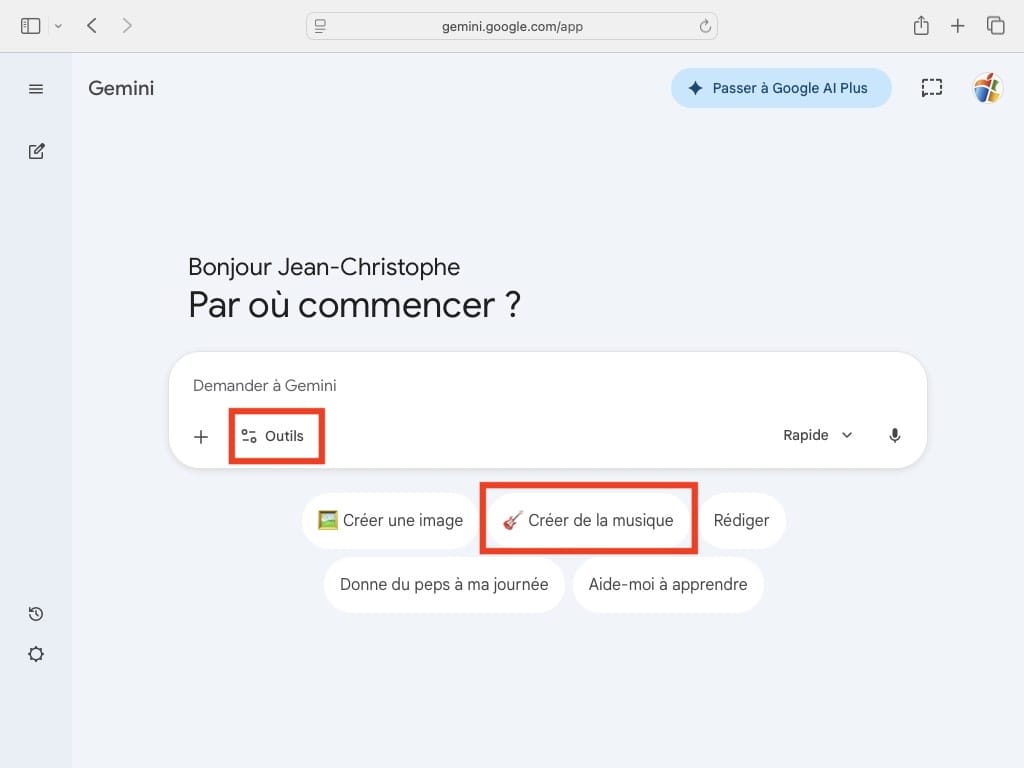Select the Créer une image suggestion

[x=390, y=521]
